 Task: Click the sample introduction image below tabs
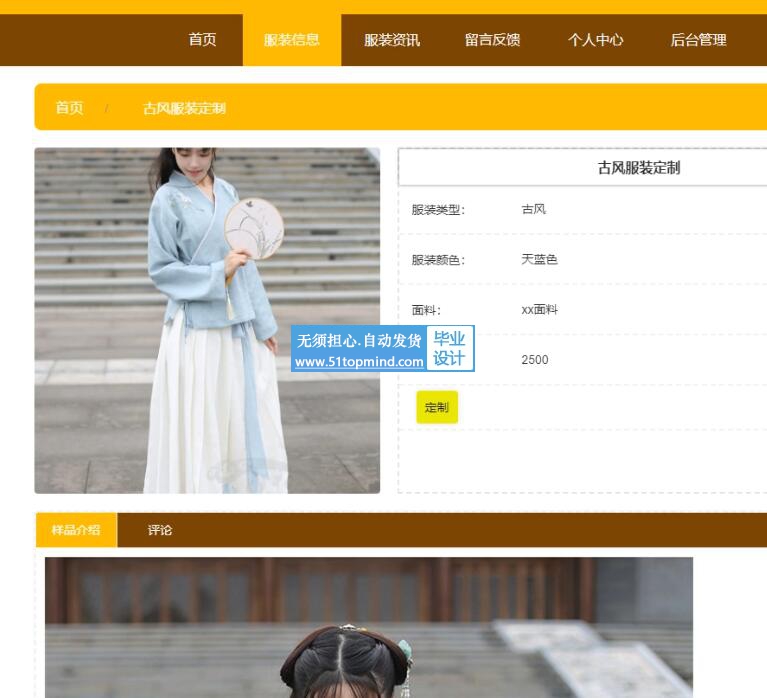click(x=369, y=628)
